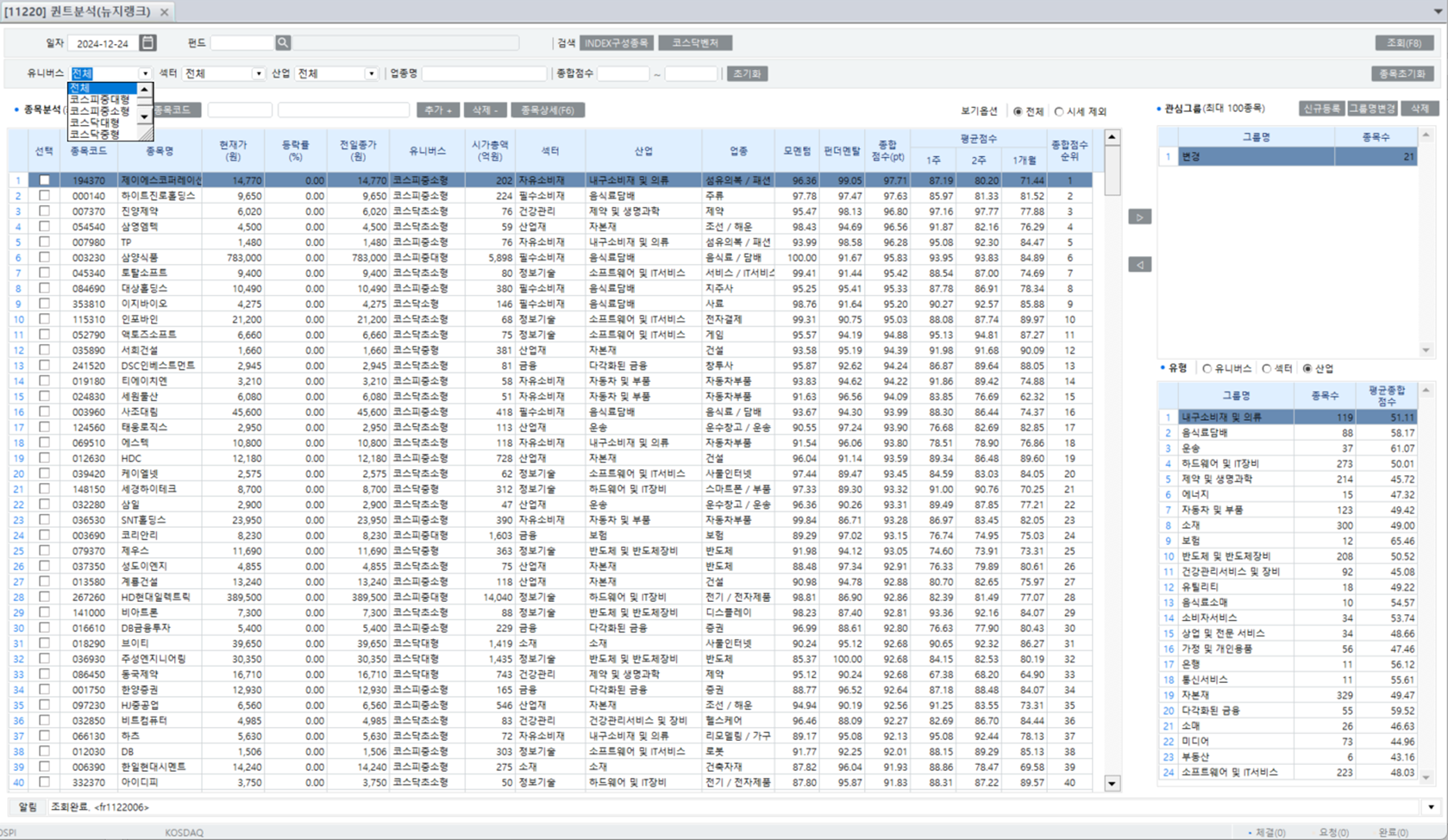This screenshot has width=1448, height=840.
Task: Select the 섹터 type radio button
Action: click(1266, 368)
